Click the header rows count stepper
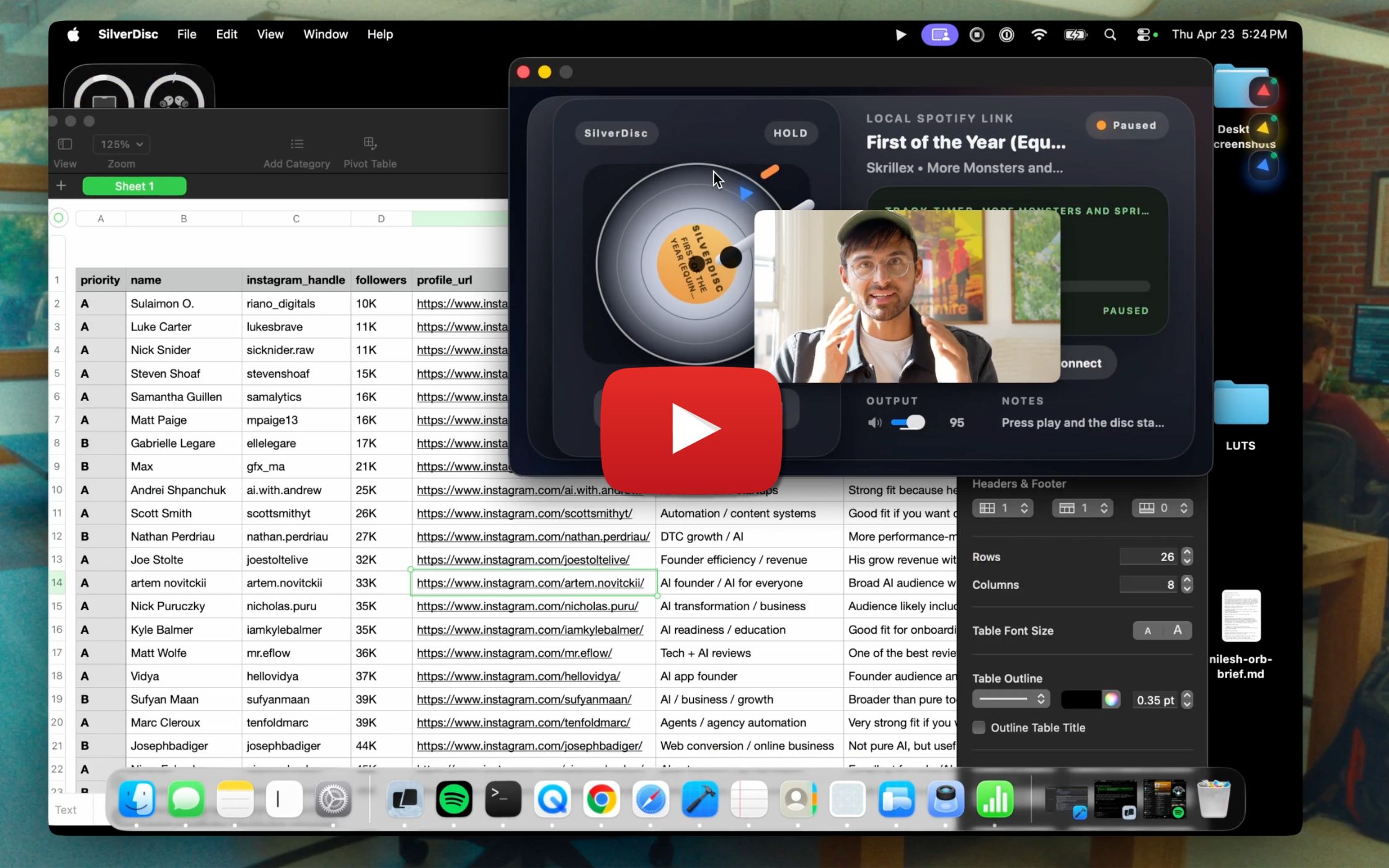This screenshot has height=868, width=1389. point(1104,508)
